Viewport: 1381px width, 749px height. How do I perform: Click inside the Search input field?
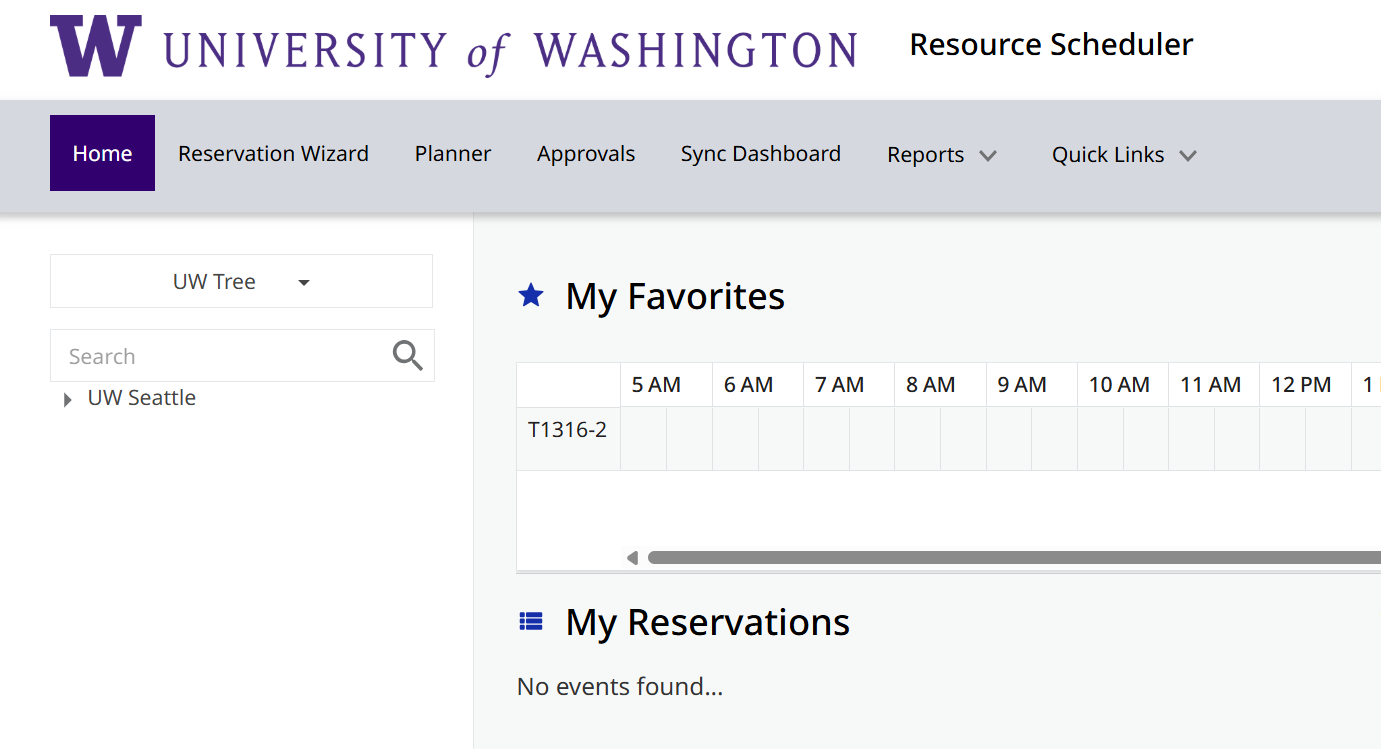tap(220, 356)
